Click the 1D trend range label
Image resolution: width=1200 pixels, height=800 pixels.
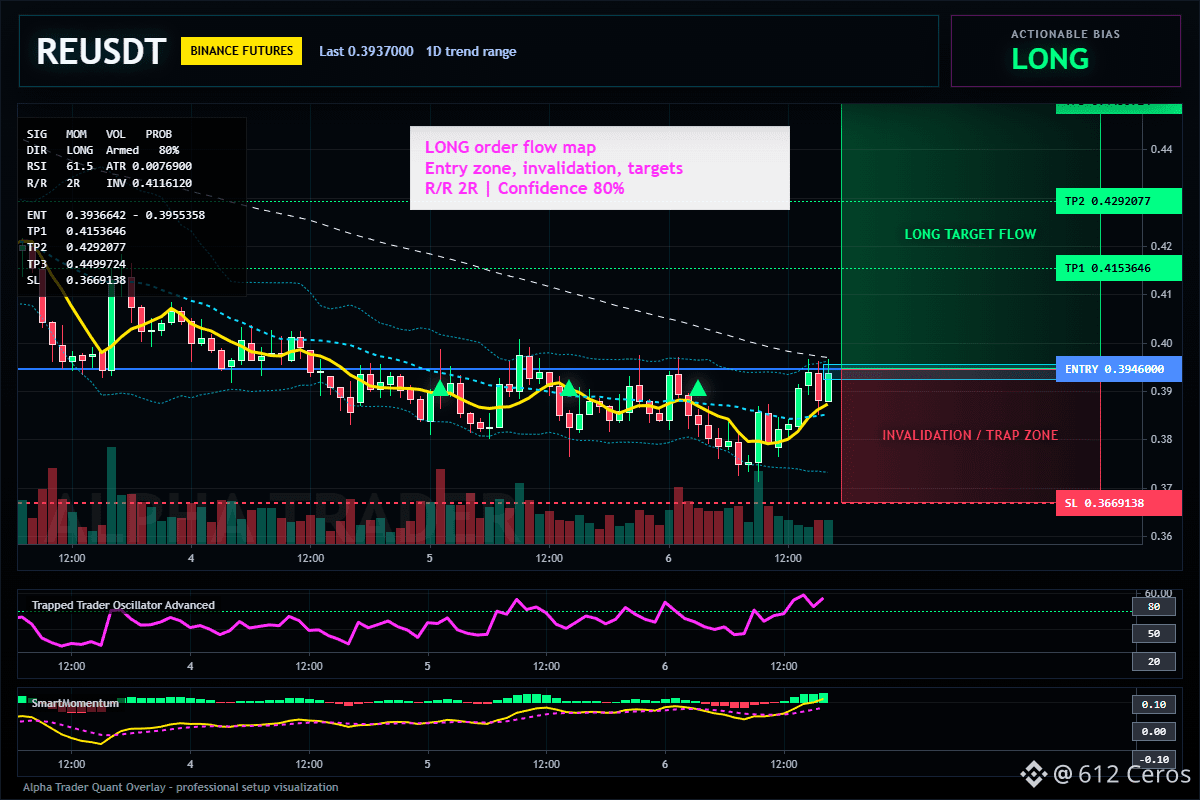pyautogui.click(x=471, y=51)
